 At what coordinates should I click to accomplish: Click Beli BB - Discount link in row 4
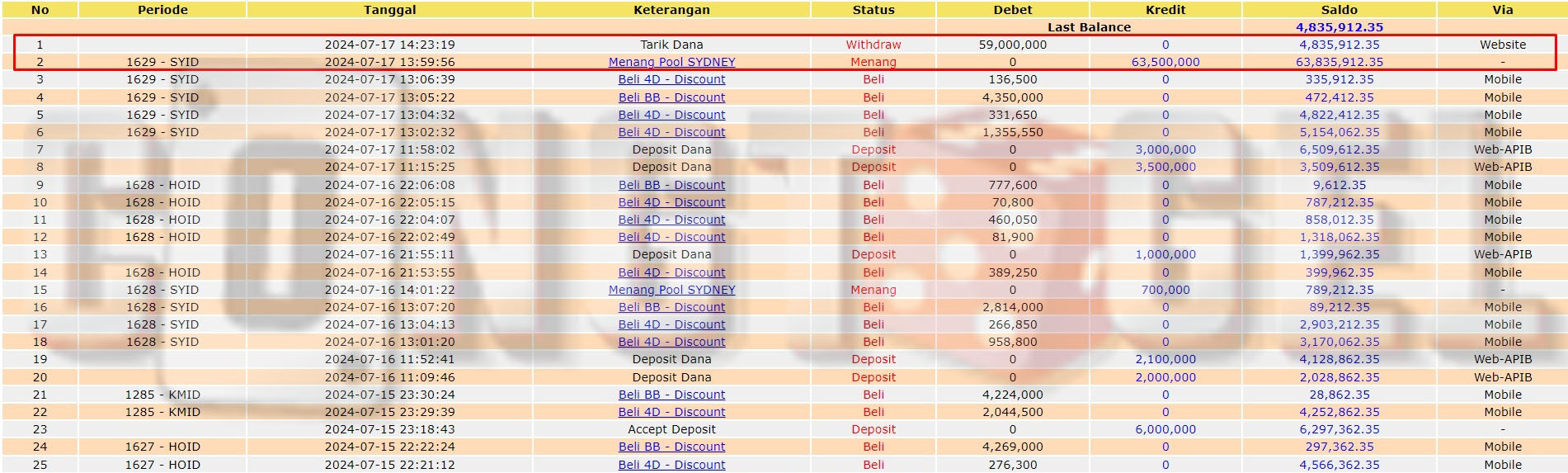(671, 97)
